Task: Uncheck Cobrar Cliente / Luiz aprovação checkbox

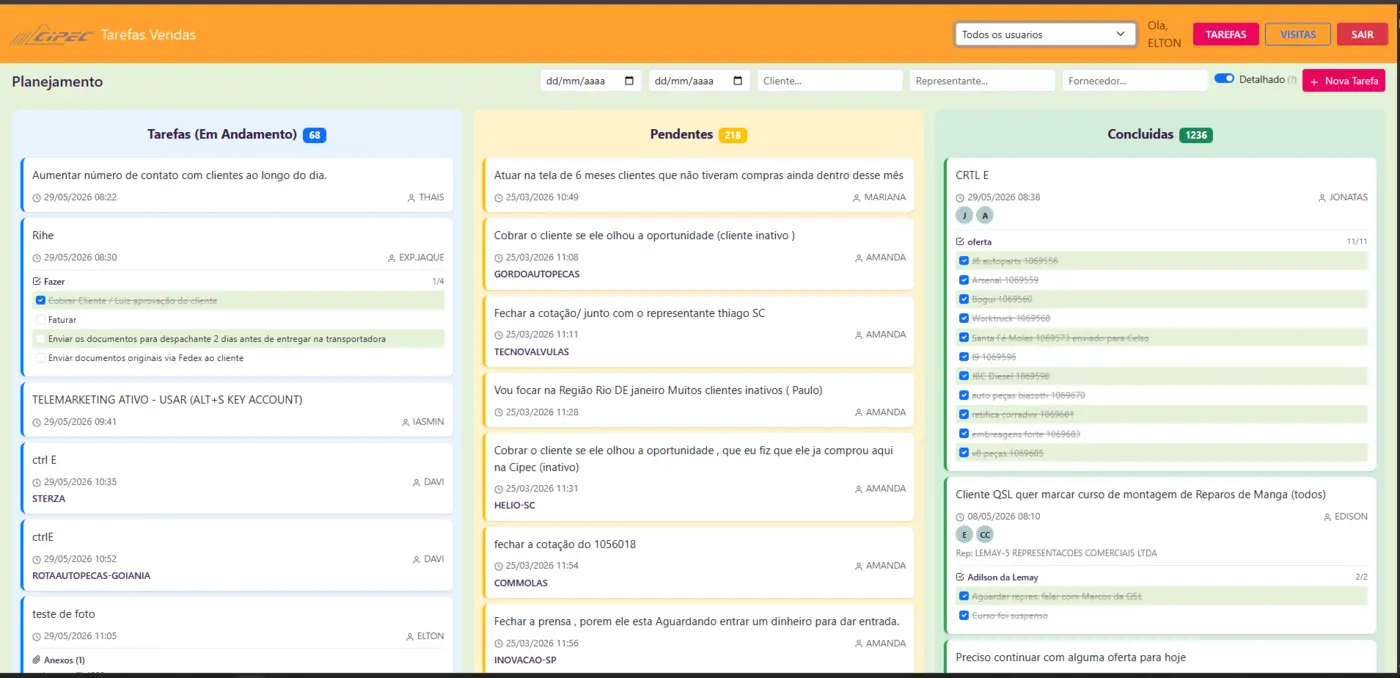Action: point(40,300)
